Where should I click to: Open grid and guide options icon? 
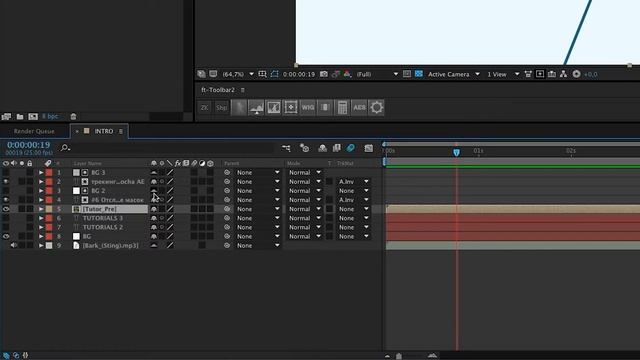coord(262,74)
